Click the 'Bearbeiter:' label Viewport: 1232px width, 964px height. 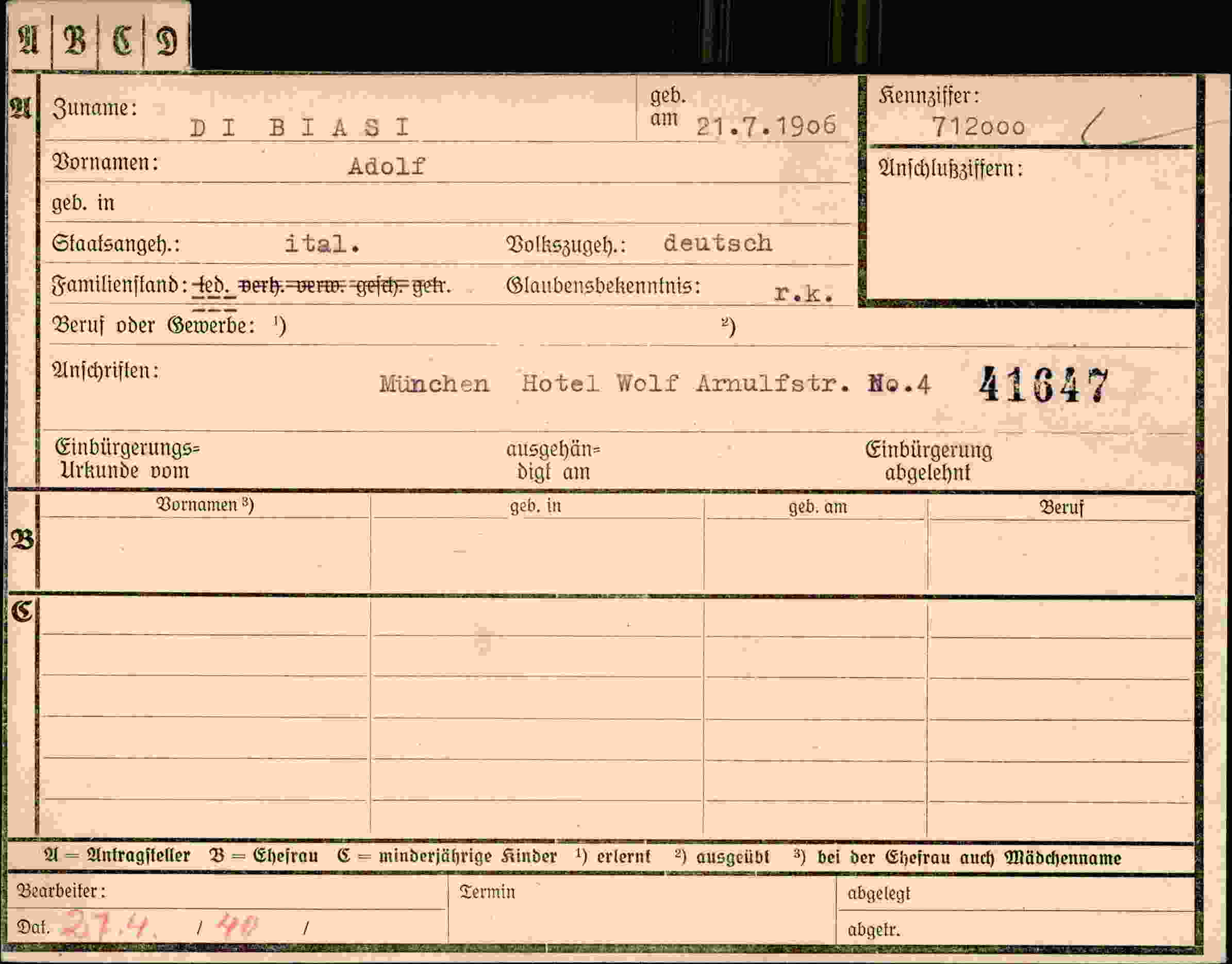click(x=61, y=891)
